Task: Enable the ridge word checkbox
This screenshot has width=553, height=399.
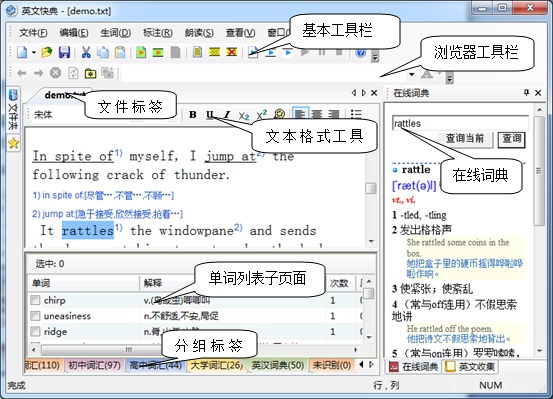Action: (x=35, y=331)
